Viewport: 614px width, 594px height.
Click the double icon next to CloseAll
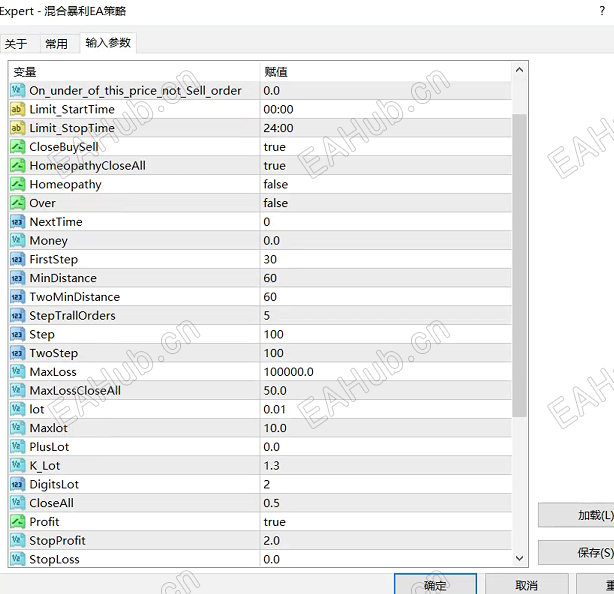pos(17,503)
